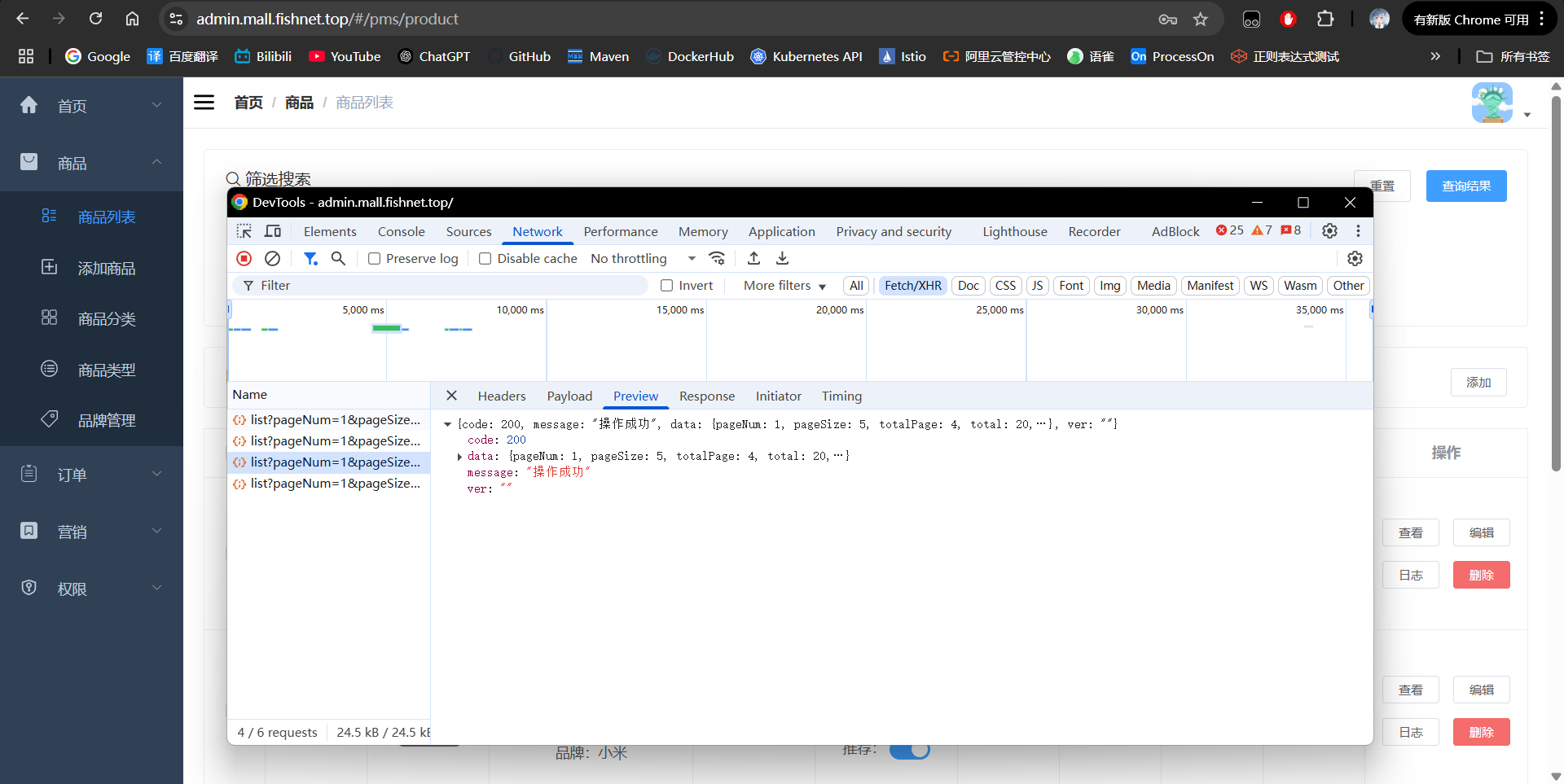Toggle the 推荐 switch in the product row
Viewport: 1564px width, 784px height.
tap(910, 750)
